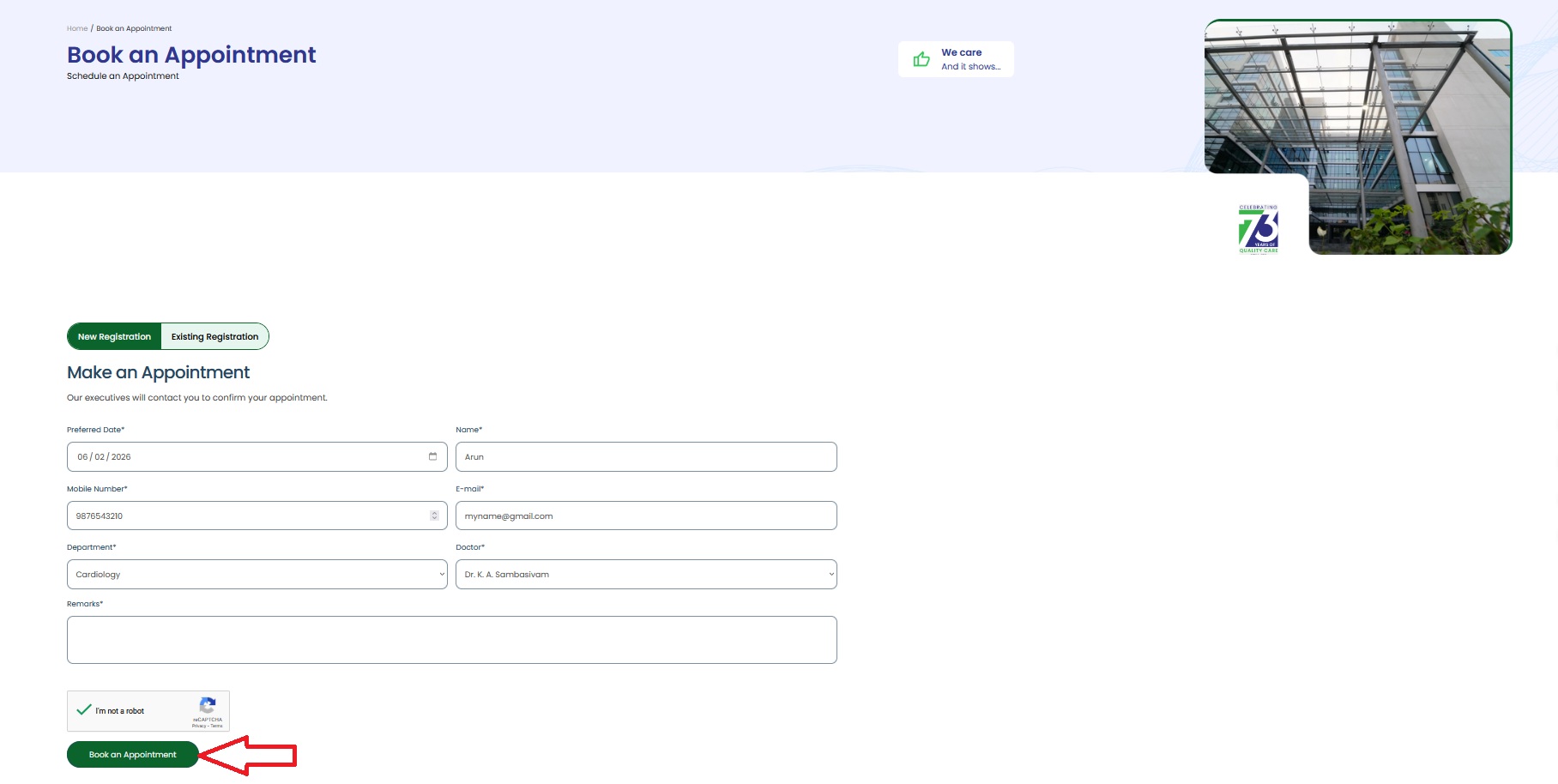Click into the Remarks text area
The width and height of the screenshot is (1558, 784).
click(451, 640)
